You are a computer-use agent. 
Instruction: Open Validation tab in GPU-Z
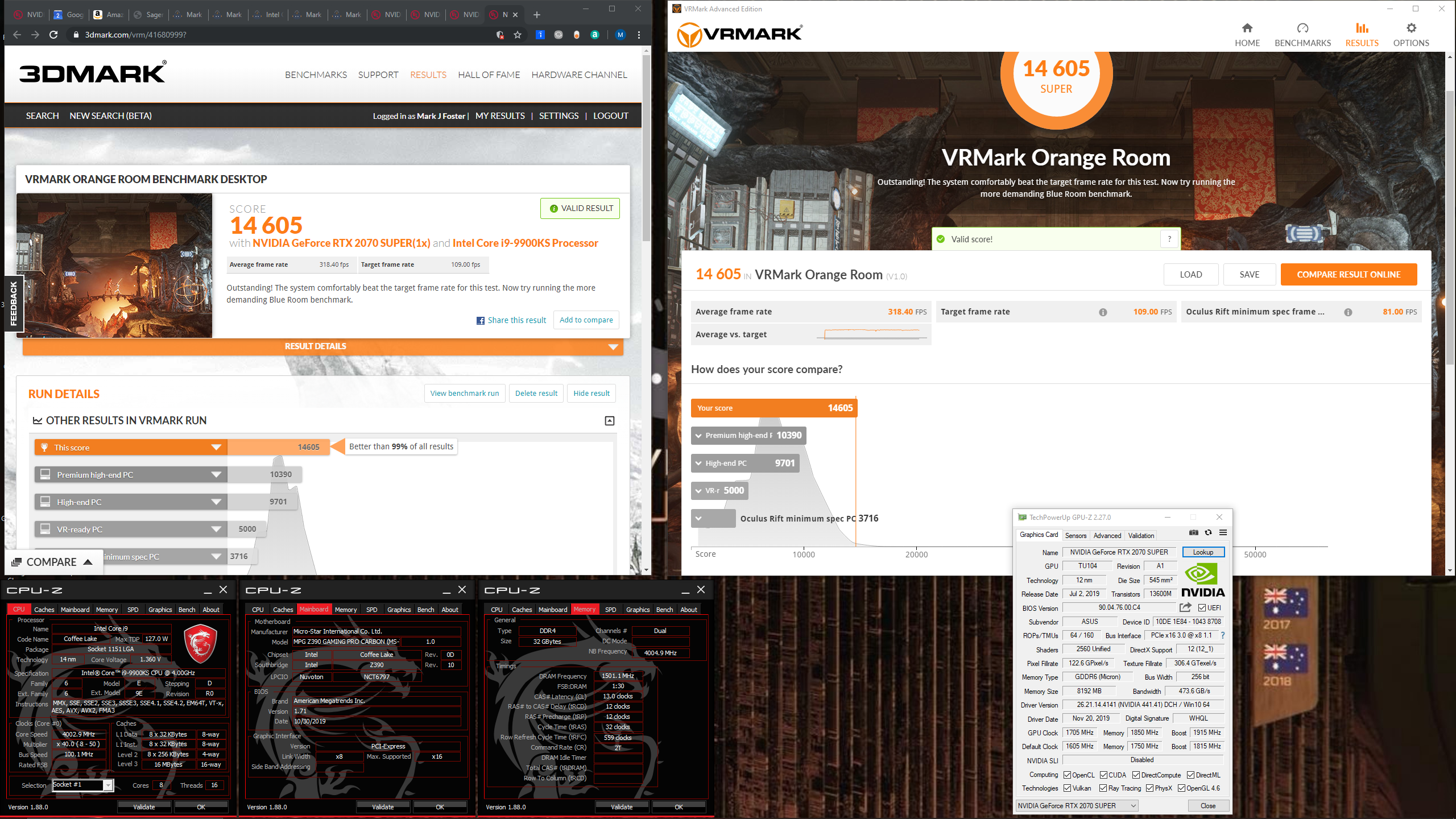point(1141,536)
